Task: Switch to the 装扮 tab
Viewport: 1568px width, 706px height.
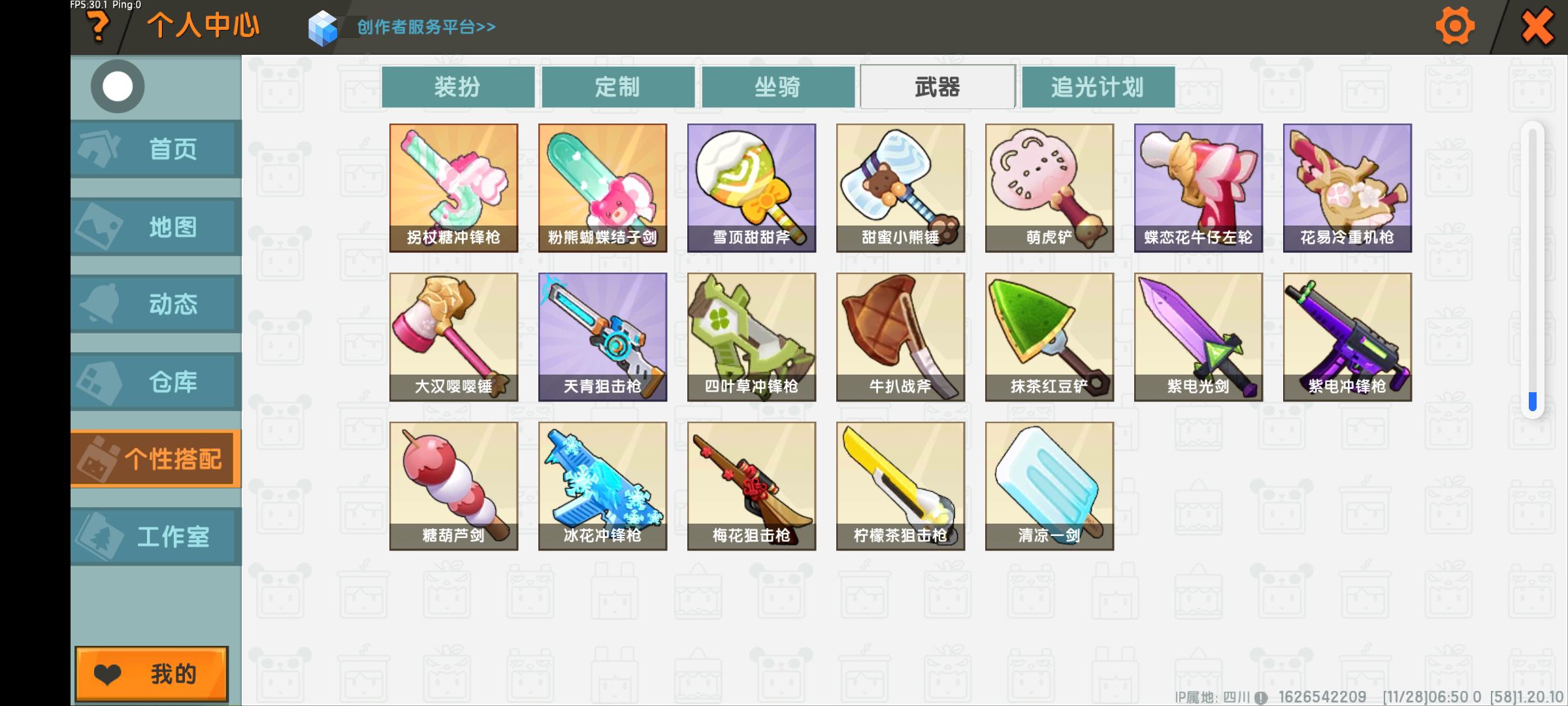Action: click(458, 86)
